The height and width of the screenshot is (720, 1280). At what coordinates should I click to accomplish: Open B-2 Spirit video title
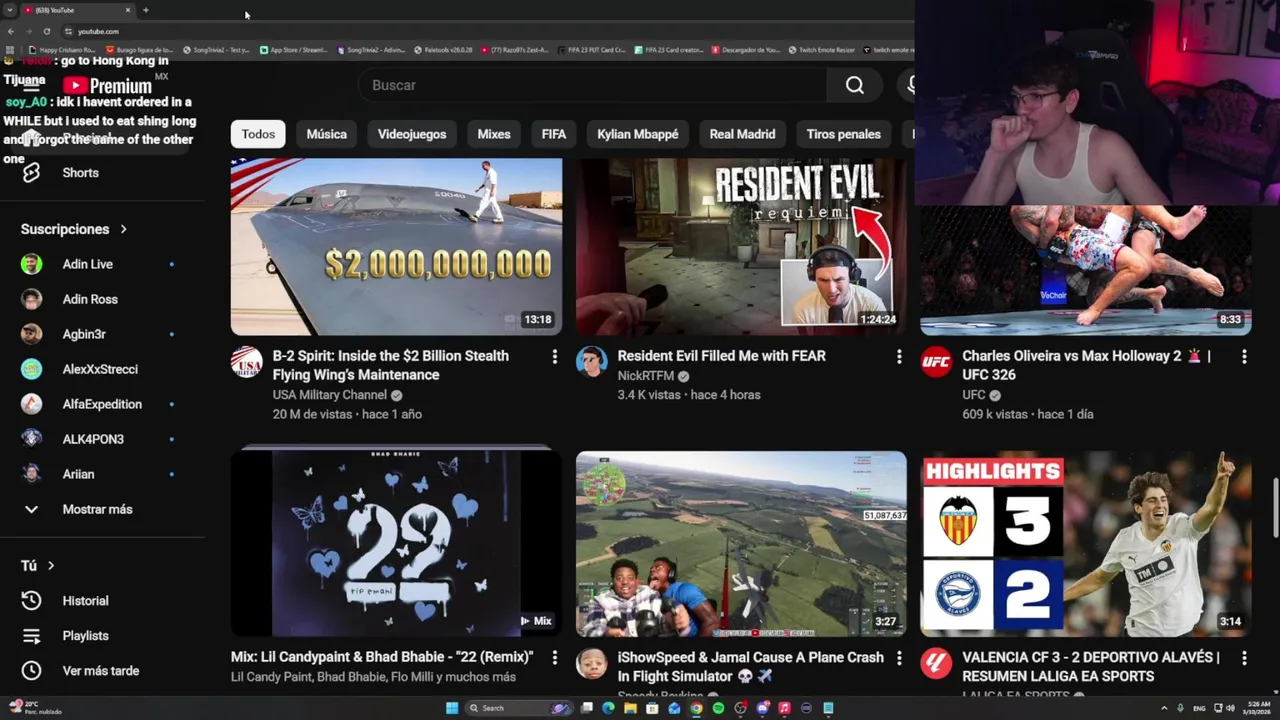pos(391,365)
